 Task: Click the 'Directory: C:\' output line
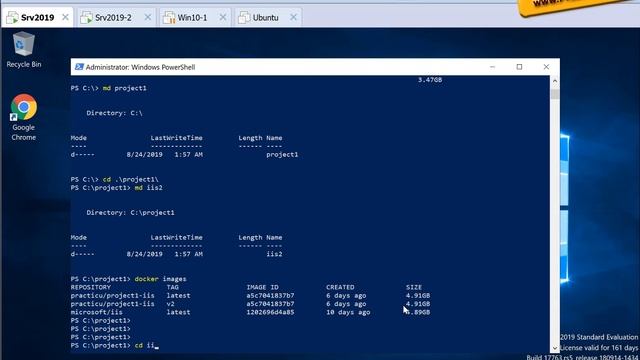tap(114, 113)
